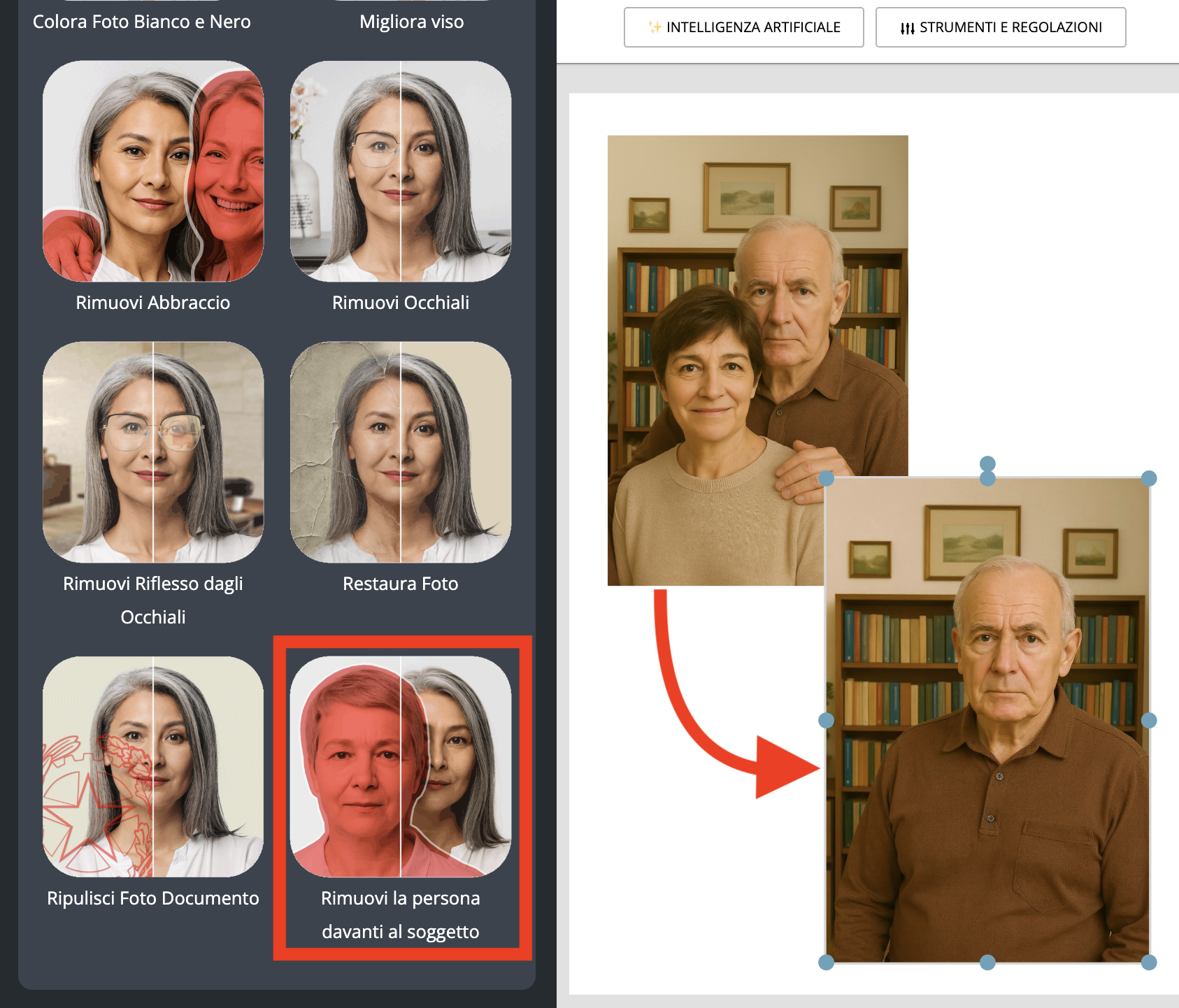Select the Rimuovi Occhiali tool thumbnail
This screenshot has height=1008, width=1179.
pos(401,171)
